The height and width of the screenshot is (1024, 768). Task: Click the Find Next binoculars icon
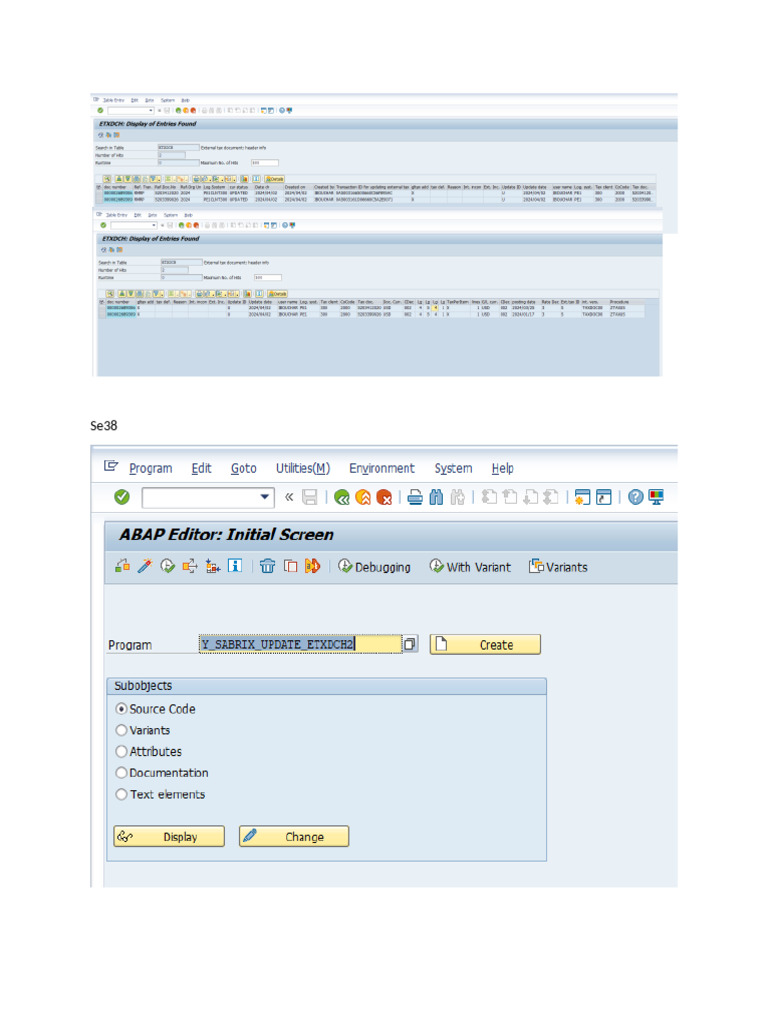pos(458,497)
